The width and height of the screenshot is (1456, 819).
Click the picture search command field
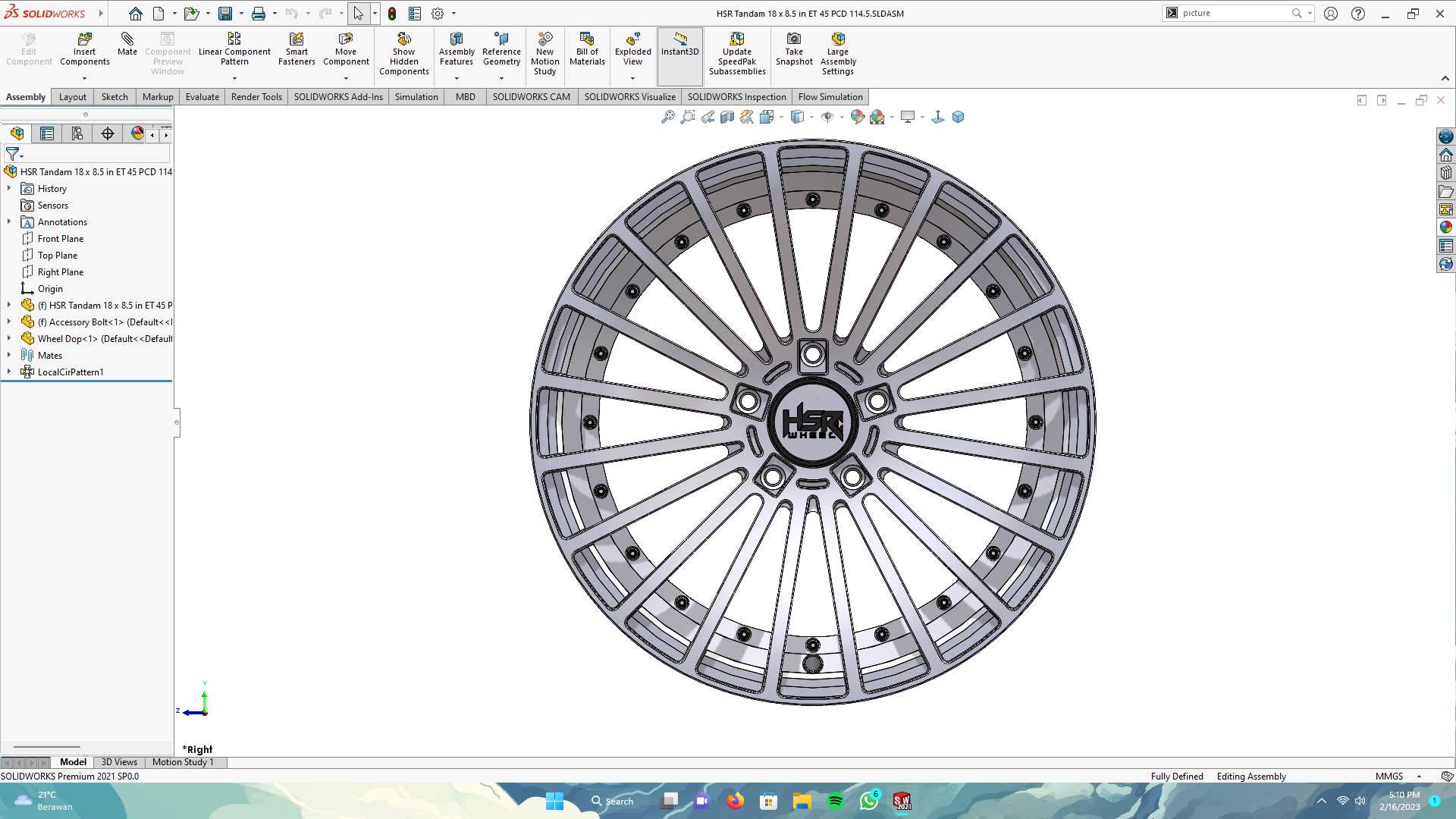click(x=1235, y=13)
